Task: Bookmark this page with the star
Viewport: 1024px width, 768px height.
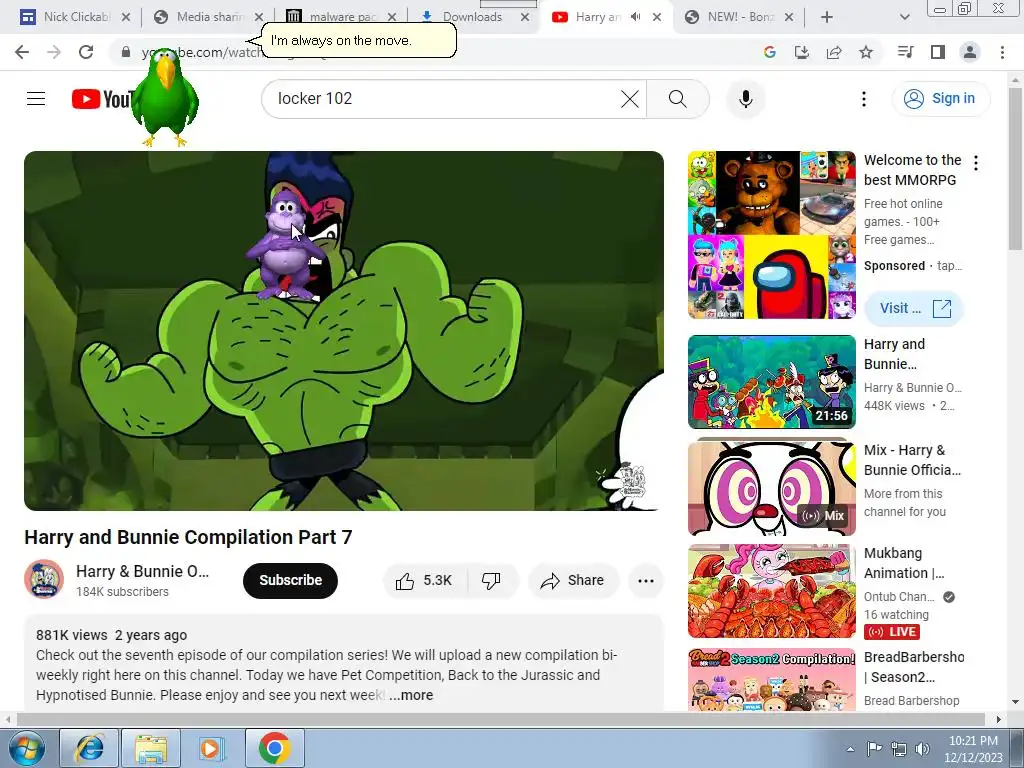Action: [866, 52]
